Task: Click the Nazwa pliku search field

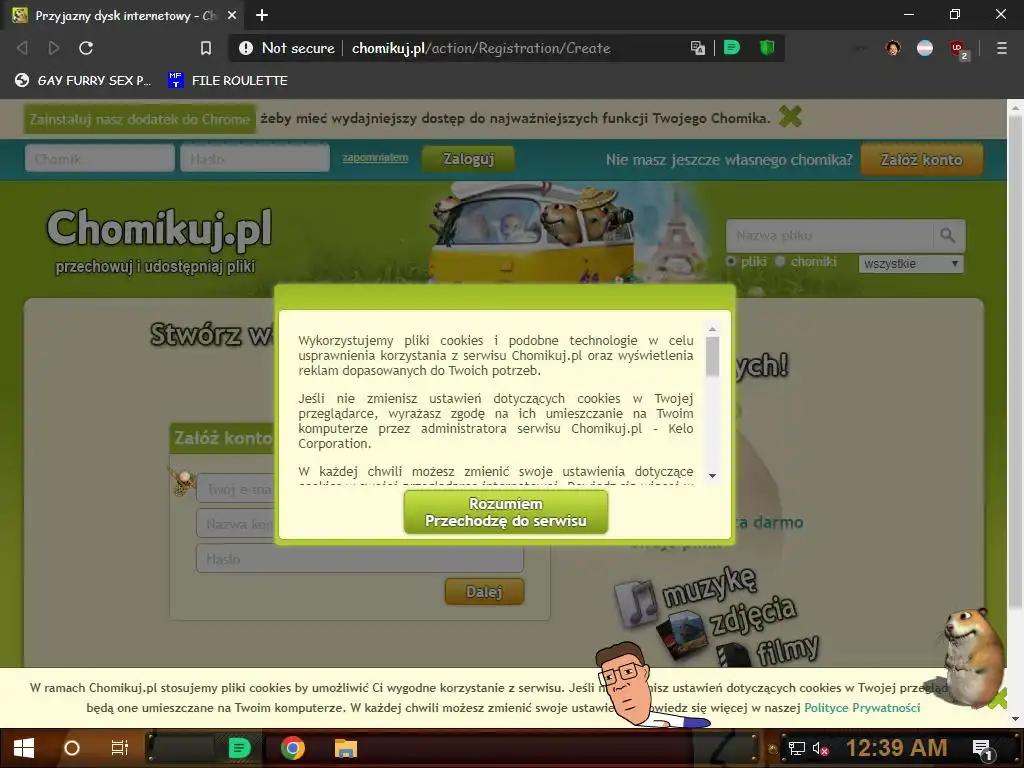Action: click(x=829, y=236)
